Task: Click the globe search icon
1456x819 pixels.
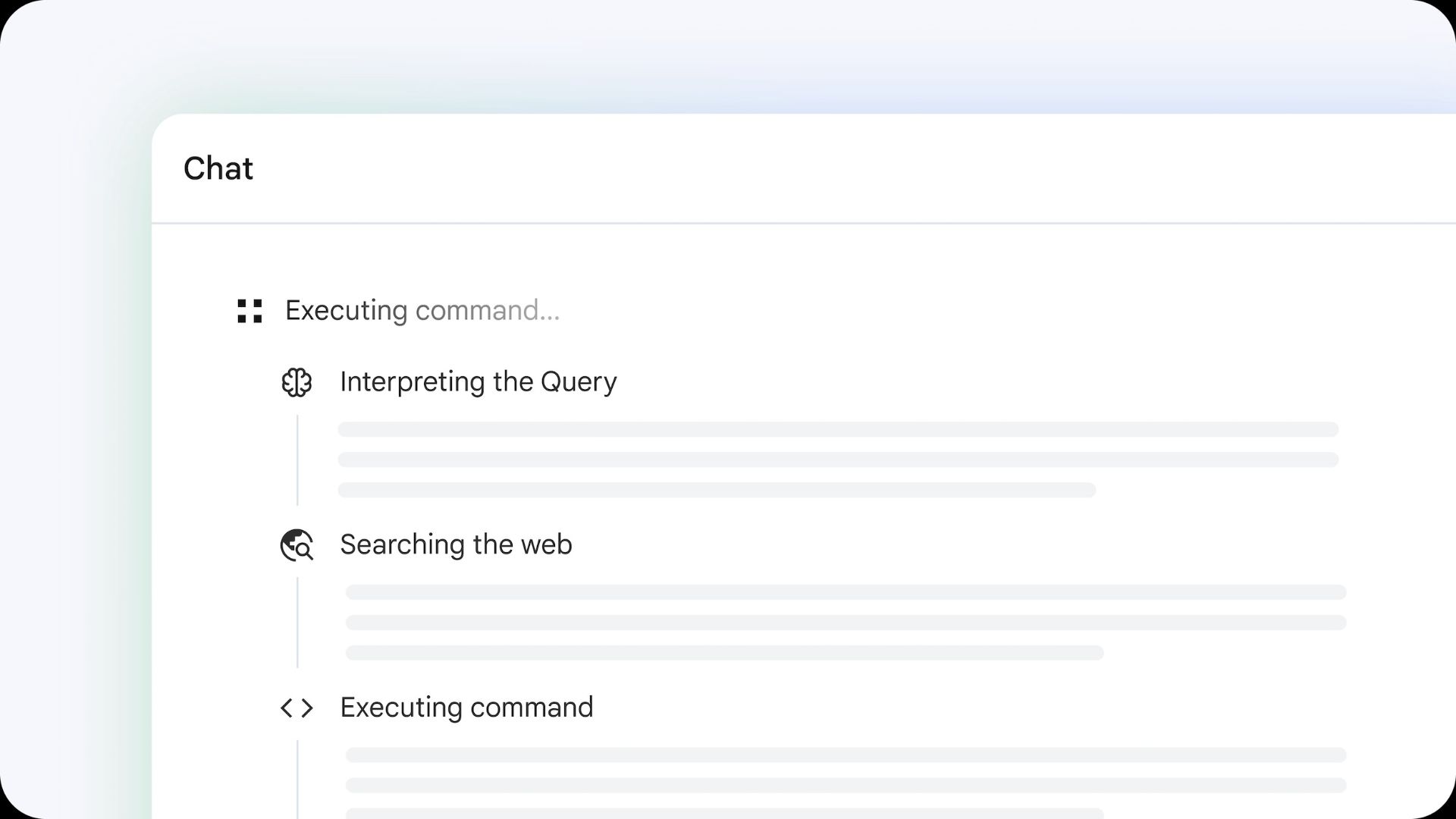Action: click(297, 545)
